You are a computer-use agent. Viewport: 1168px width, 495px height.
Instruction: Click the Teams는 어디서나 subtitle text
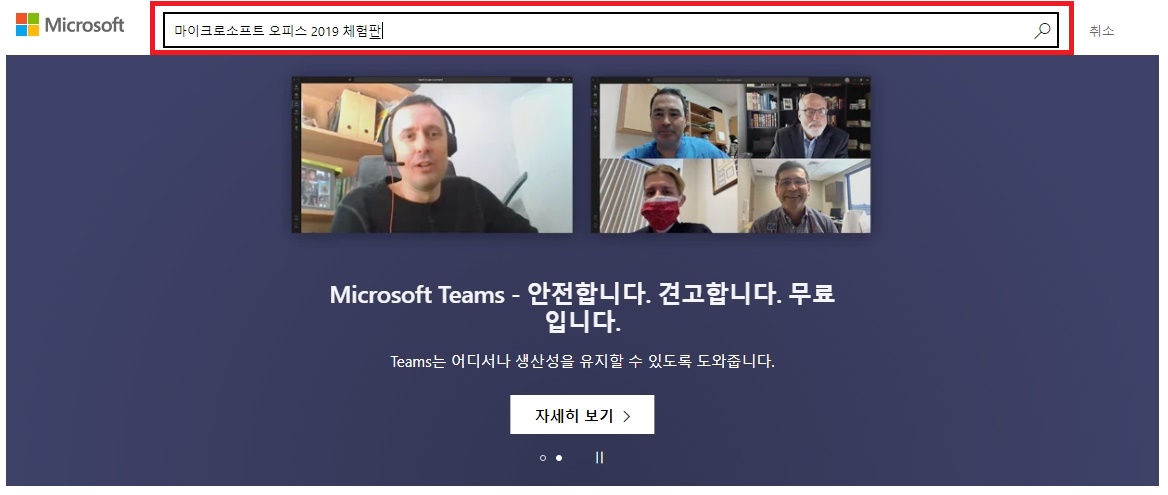[582, 363]
